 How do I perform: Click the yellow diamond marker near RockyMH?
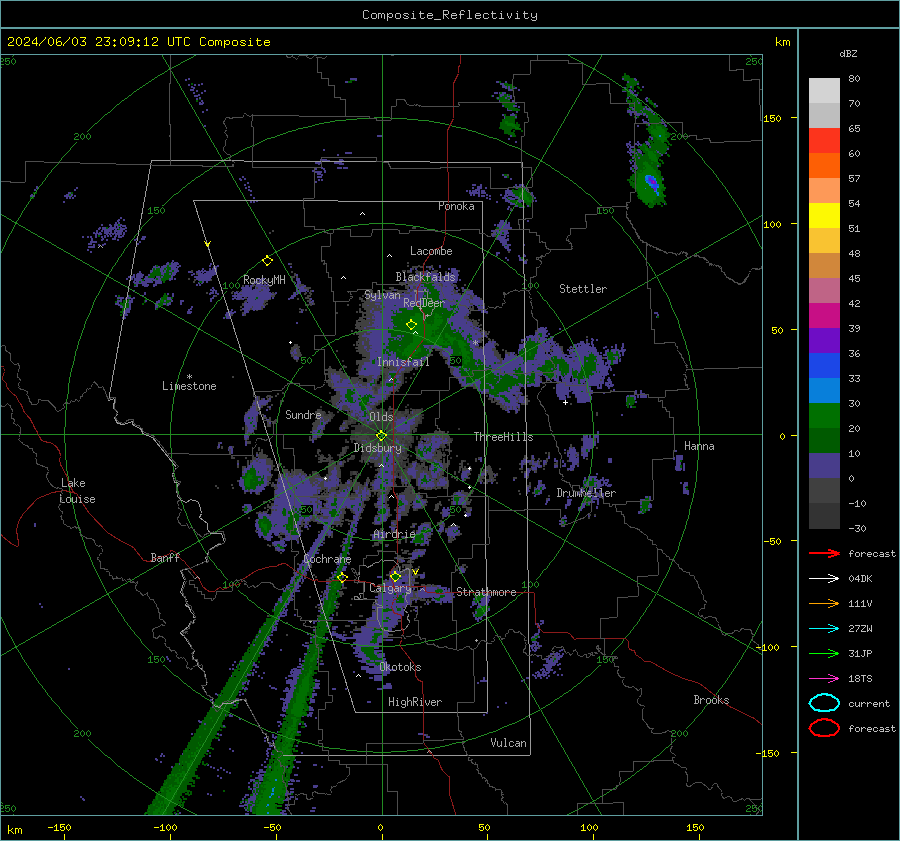click(x=267, y=261)
